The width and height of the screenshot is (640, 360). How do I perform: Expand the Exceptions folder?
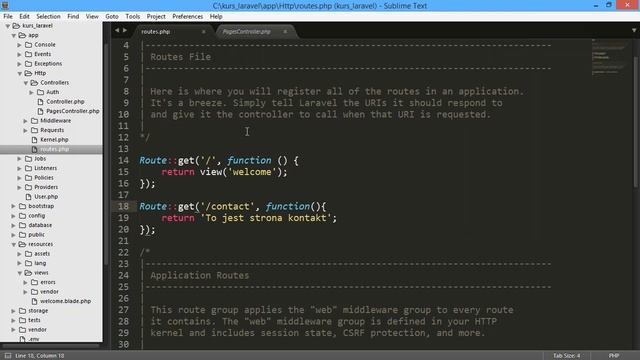click(20, 64)
